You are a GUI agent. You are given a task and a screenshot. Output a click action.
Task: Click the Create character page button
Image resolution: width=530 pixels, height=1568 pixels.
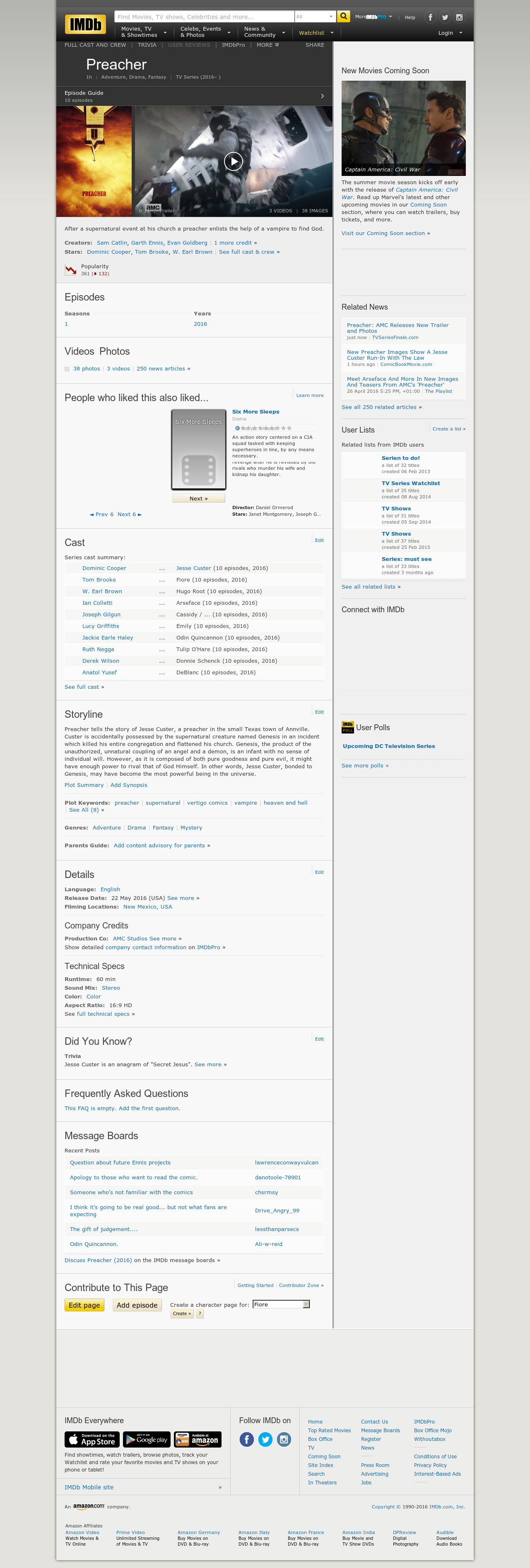[x=181, y=1313]
